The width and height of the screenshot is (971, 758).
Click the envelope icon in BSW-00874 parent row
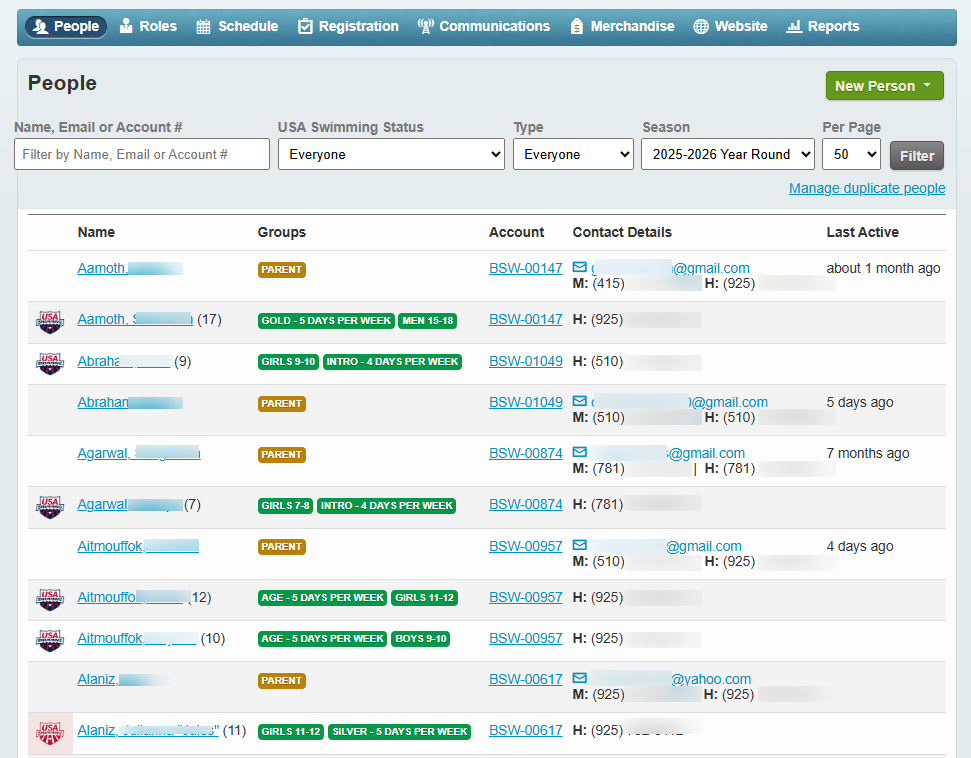click(x=580, y=453)
